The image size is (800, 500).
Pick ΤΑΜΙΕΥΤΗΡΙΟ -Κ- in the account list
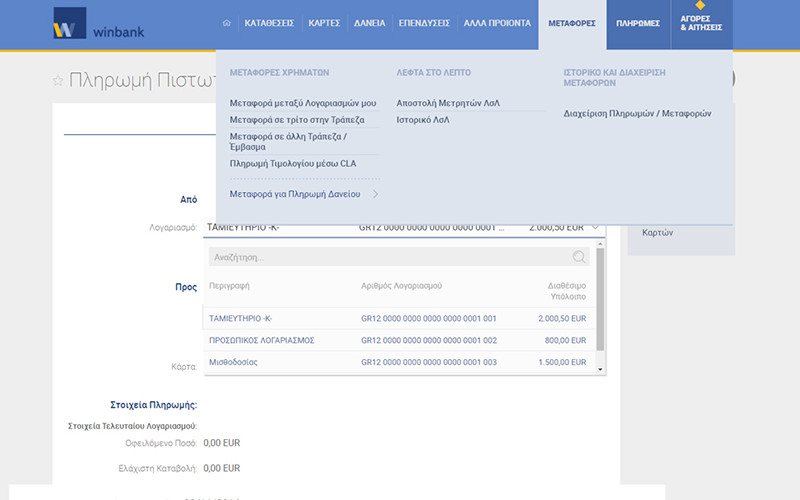[240, 319]
